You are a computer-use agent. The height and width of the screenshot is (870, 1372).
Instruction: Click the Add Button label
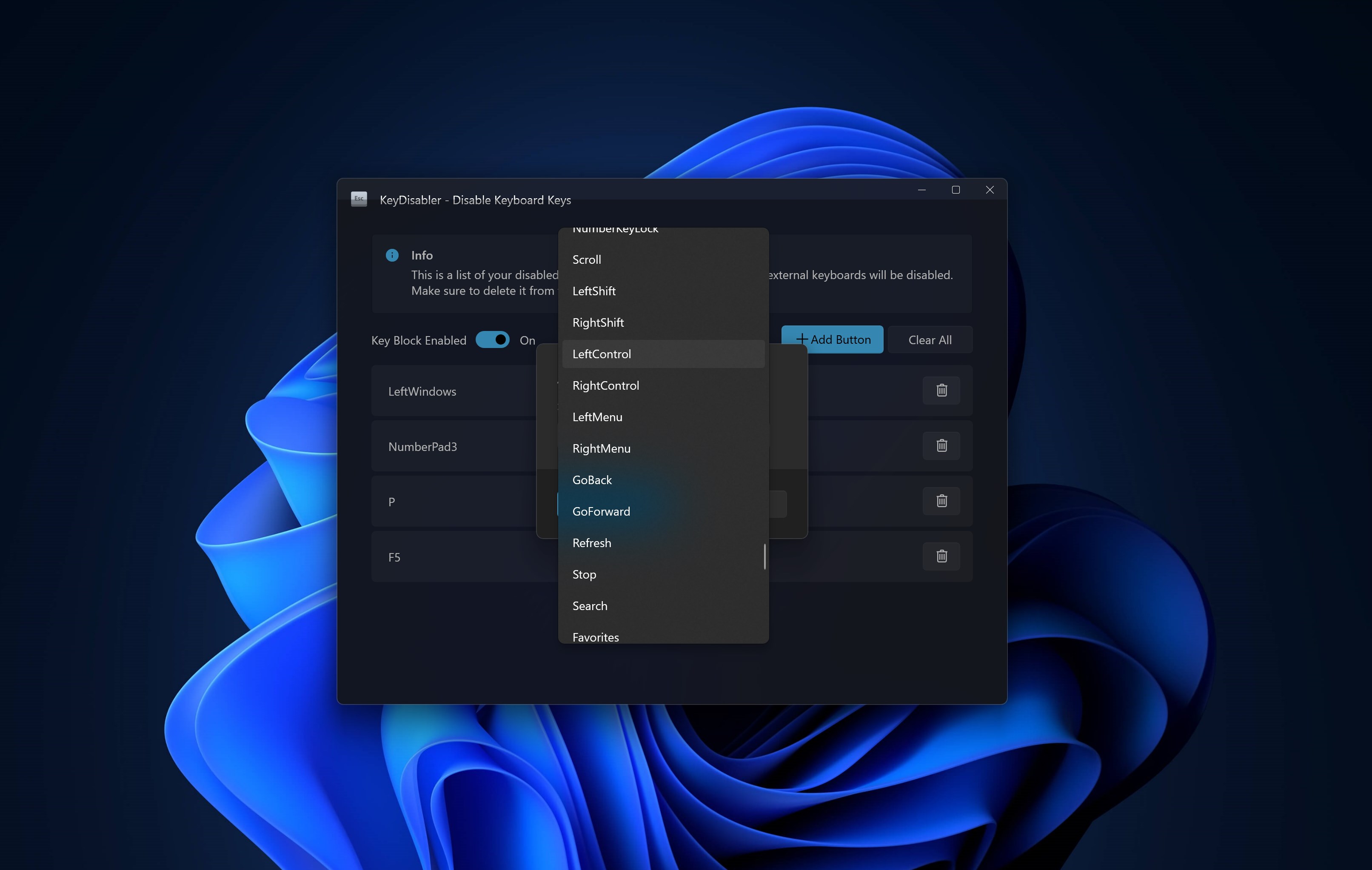840,340
